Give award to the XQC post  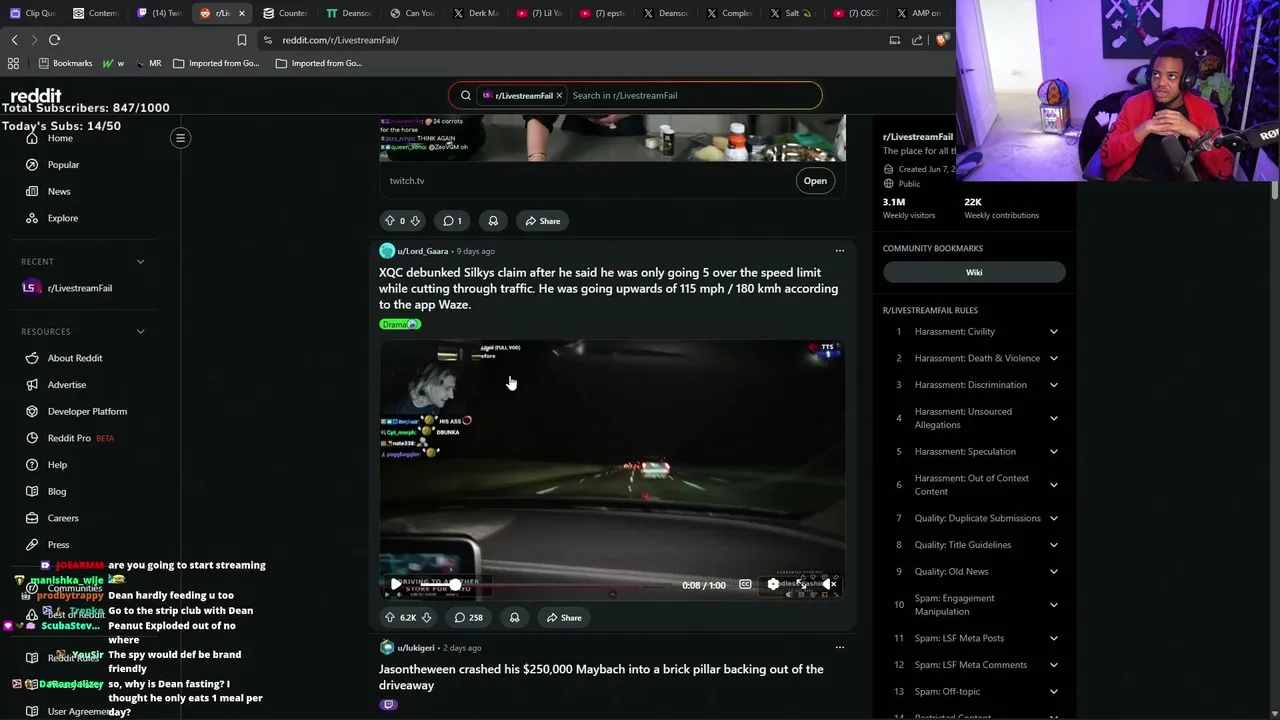pyautogui.click(x=514, y=618)
